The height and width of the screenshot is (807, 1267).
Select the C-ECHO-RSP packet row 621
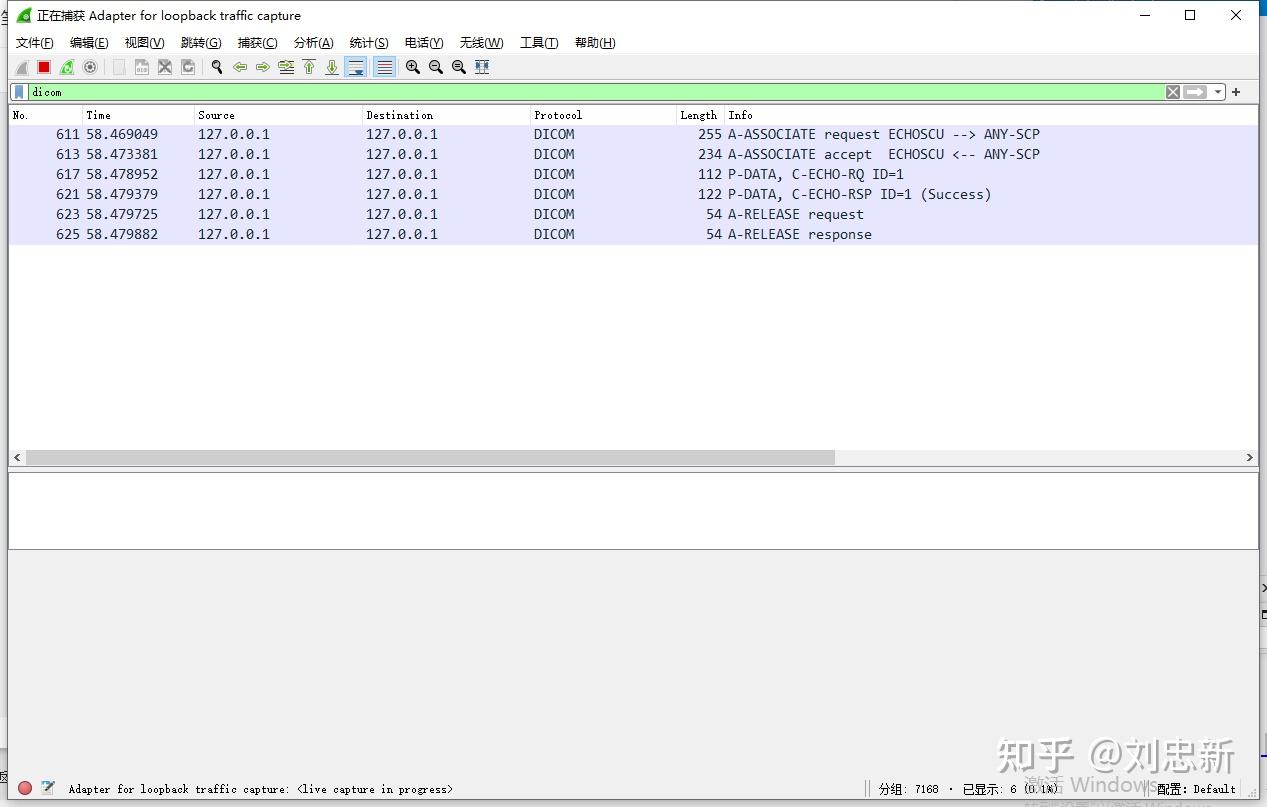633,194
